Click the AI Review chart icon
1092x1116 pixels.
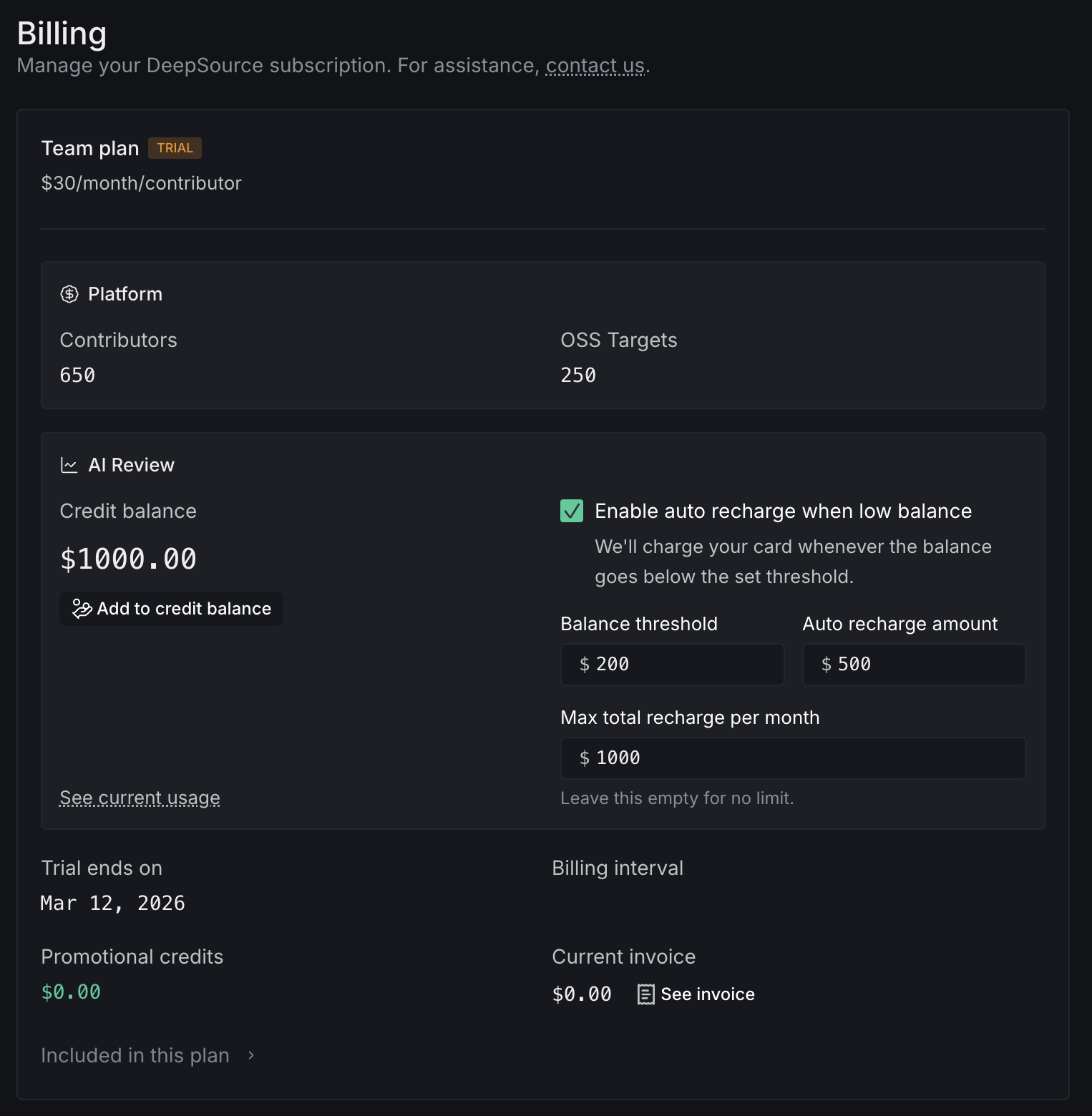pos(69,465)
